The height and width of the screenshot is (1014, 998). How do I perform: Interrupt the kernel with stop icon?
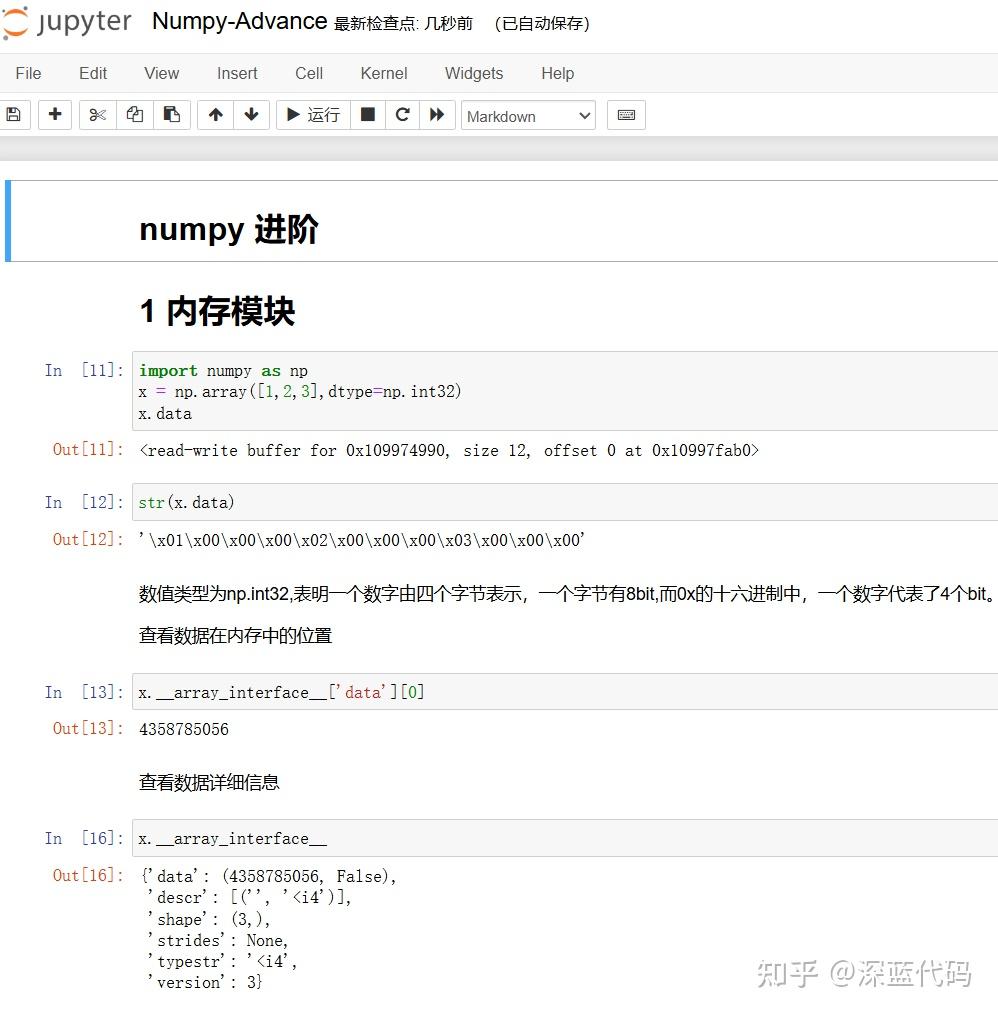(x=367, y=114)
